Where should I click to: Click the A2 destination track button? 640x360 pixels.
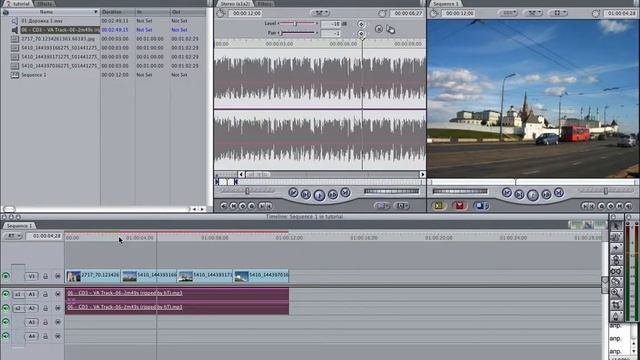coord(32,308)
